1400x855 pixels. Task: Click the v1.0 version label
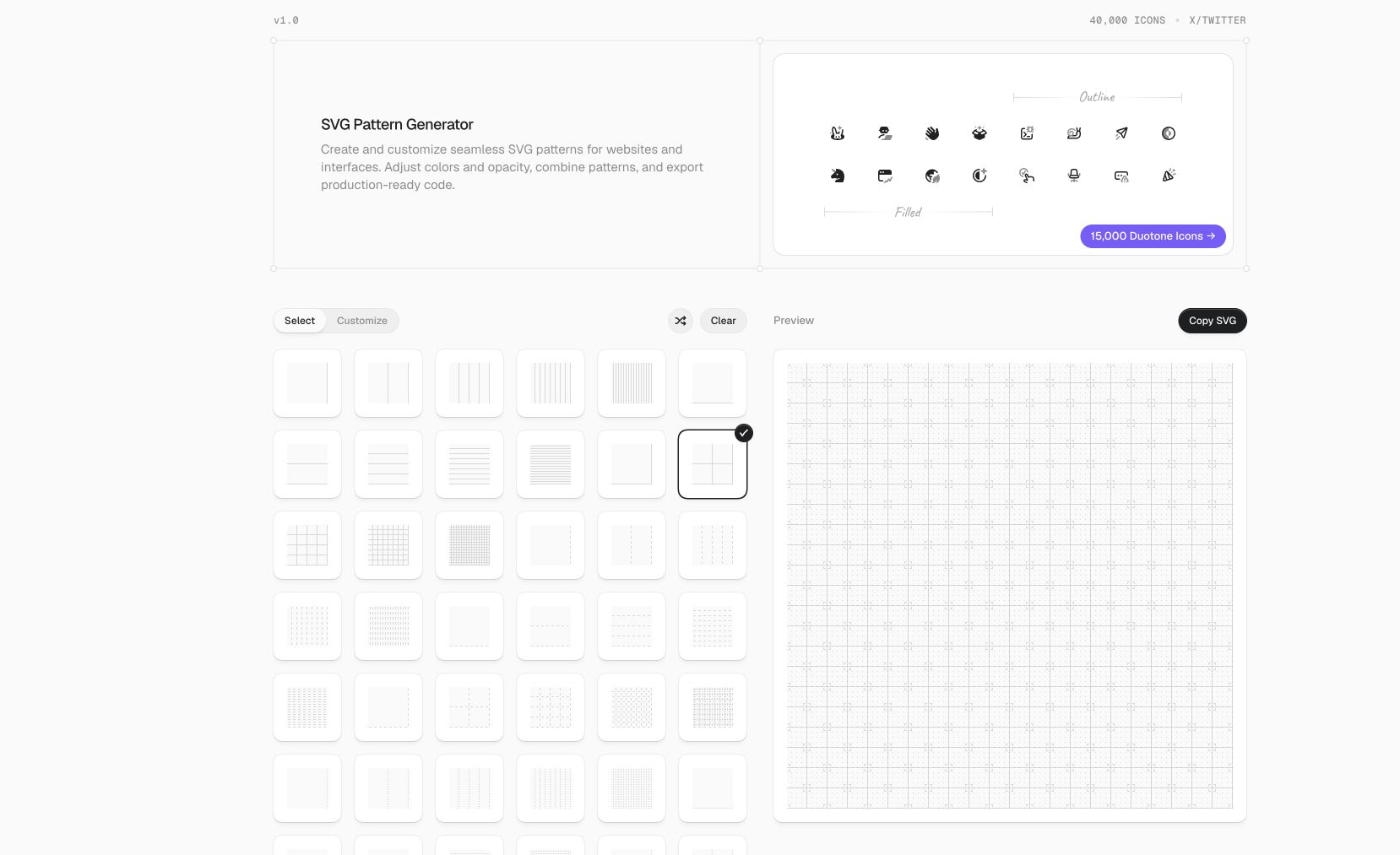[286, 20]
